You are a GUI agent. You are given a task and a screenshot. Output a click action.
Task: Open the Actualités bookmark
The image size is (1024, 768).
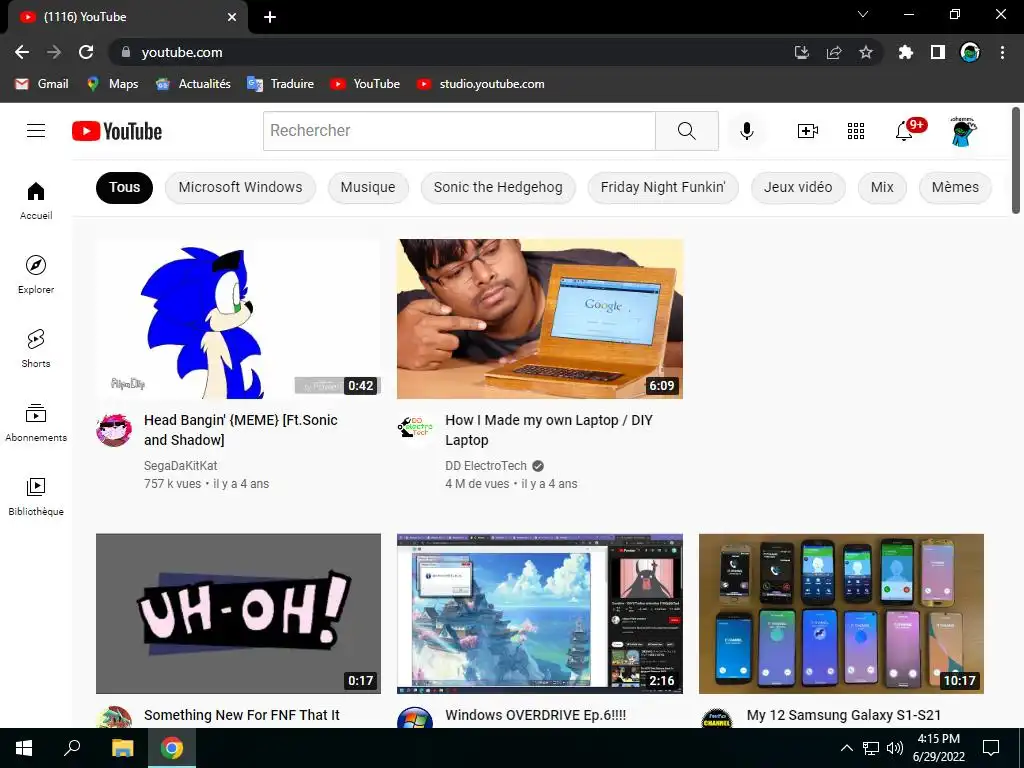[193, 84]
